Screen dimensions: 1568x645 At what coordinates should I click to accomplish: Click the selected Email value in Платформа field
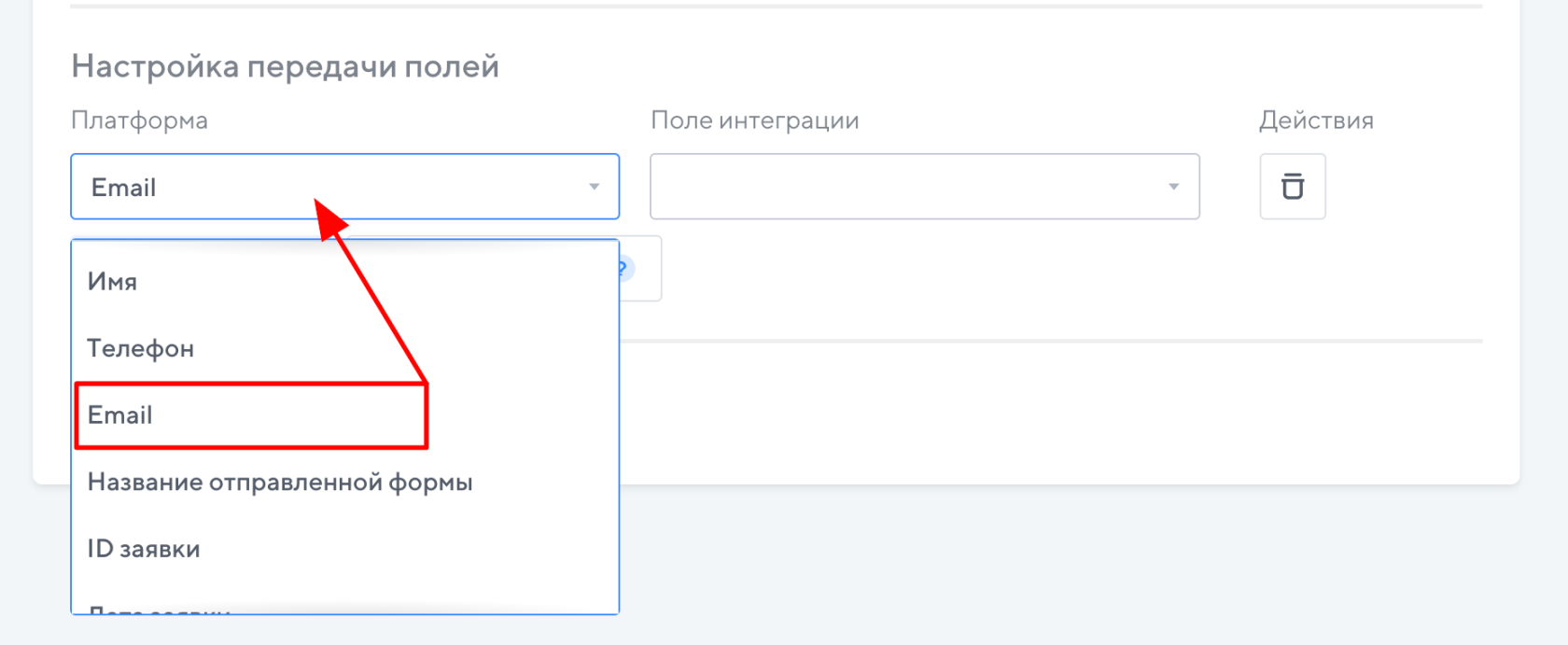coord(124,188)
